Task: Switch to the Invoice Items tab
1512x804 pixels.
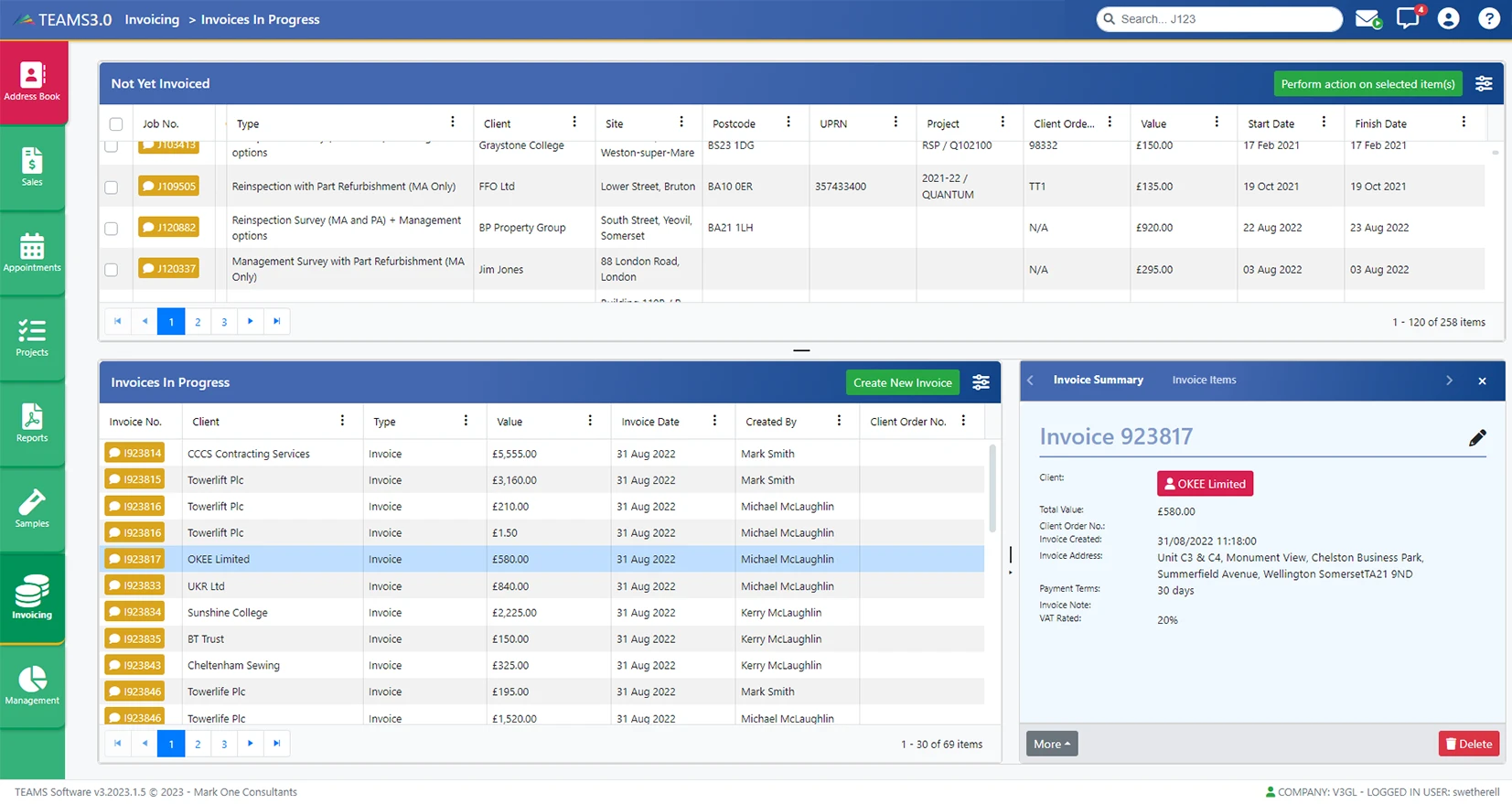Action: click(x=1204, y=381)
